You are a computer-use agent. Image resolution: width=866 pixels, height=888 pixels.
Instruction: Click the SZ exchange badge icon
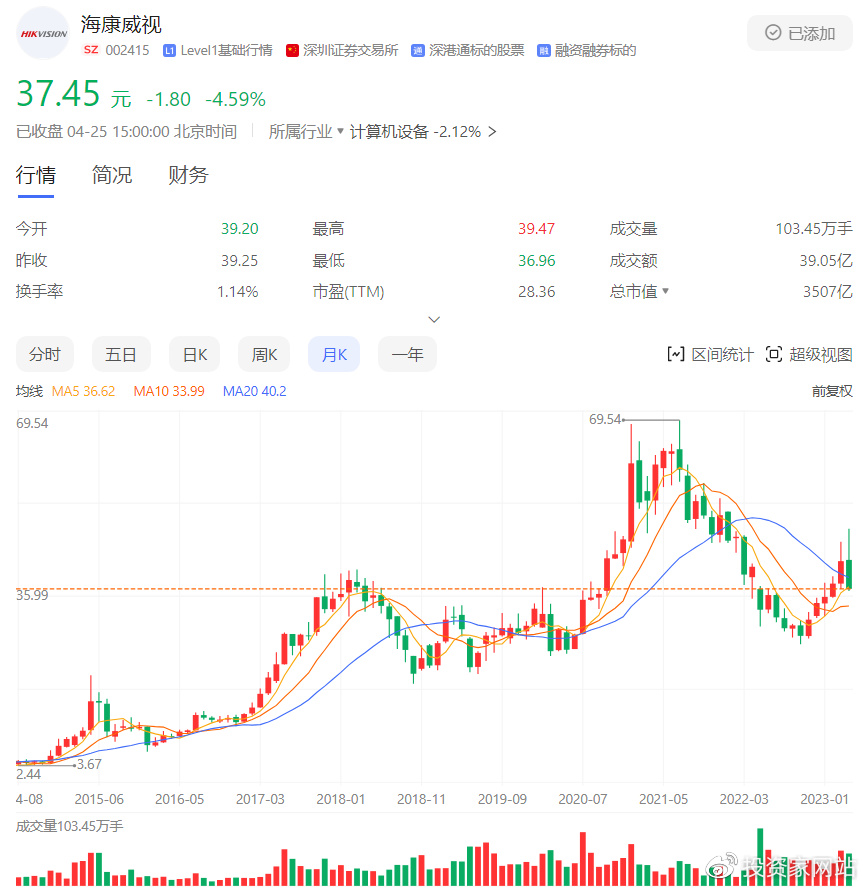tap(91, 50)
